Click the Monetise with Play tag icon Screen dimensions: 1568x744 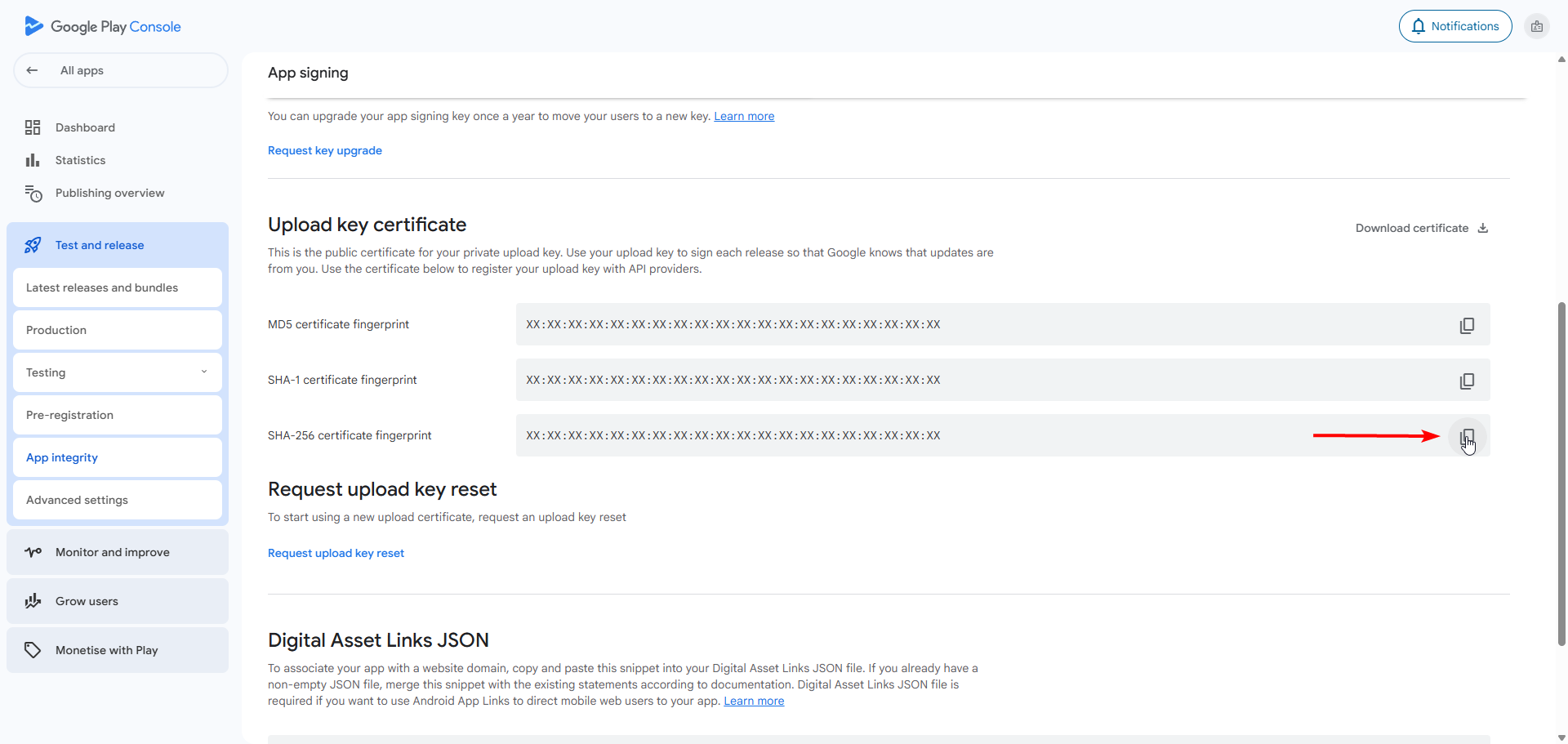click(x=33, y=650)
